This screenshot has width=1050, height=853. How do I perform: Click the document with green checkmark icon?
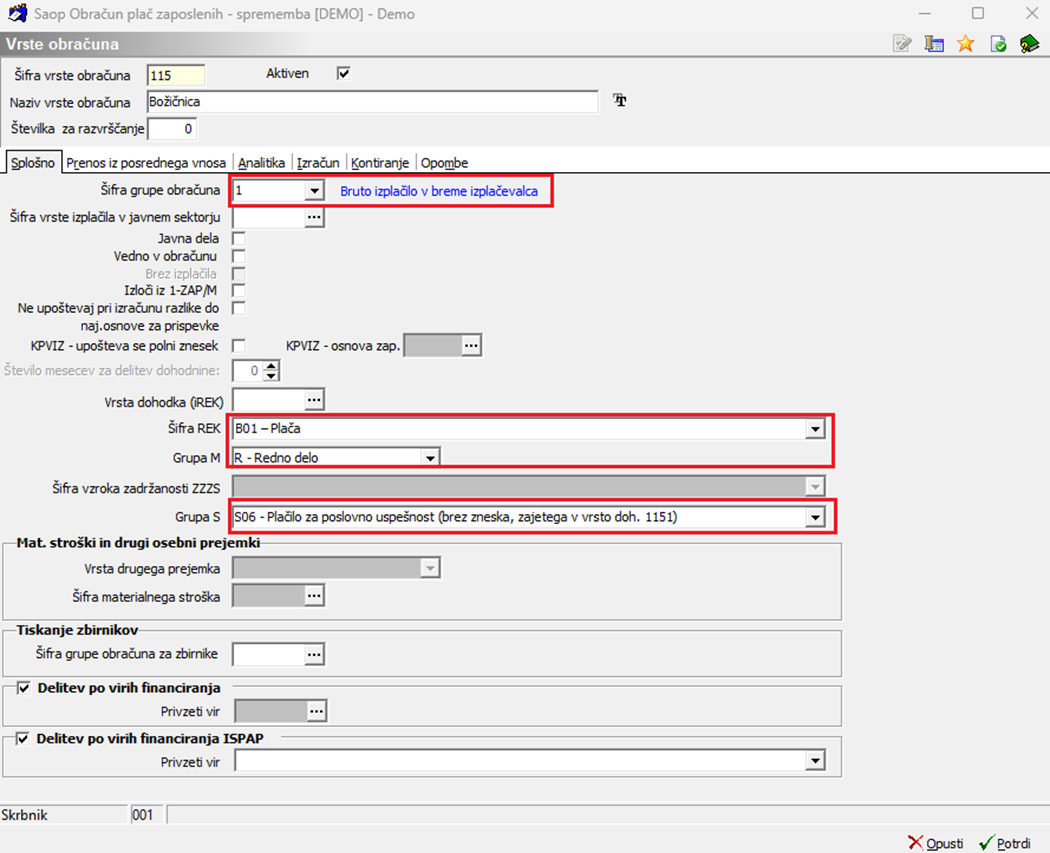coord(998,44)
